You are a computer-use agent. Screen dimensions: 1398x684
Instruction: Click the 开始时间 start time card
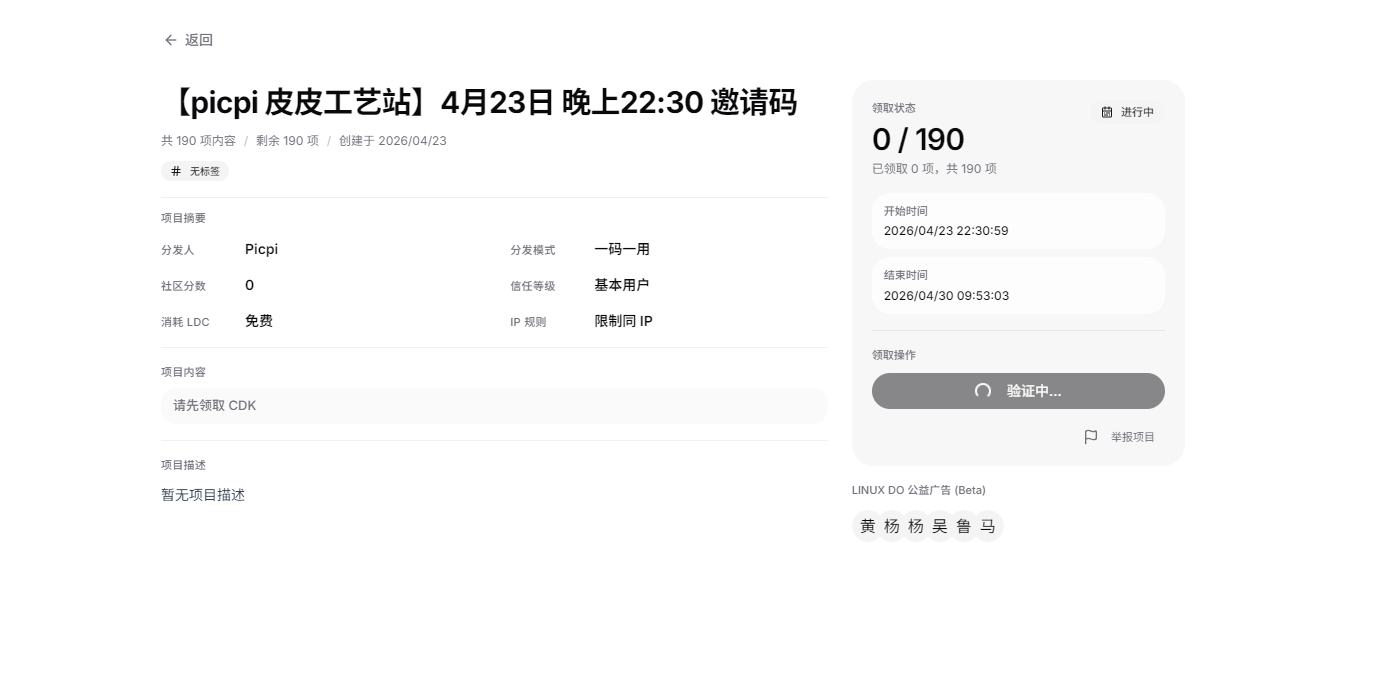point(1018,221)
